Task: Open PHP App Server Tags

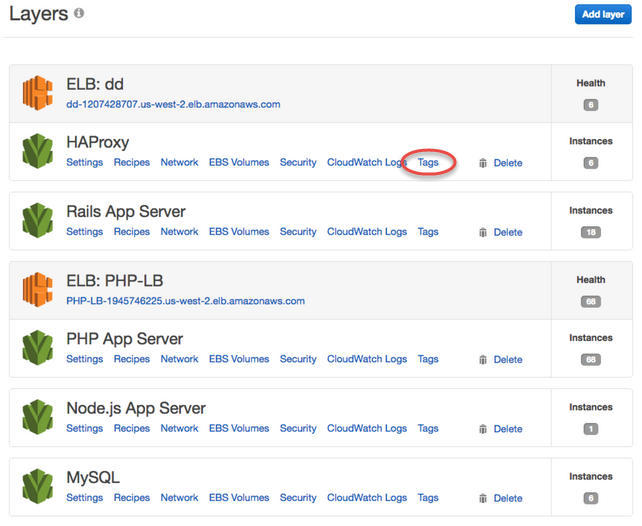Action: point(428,359)
